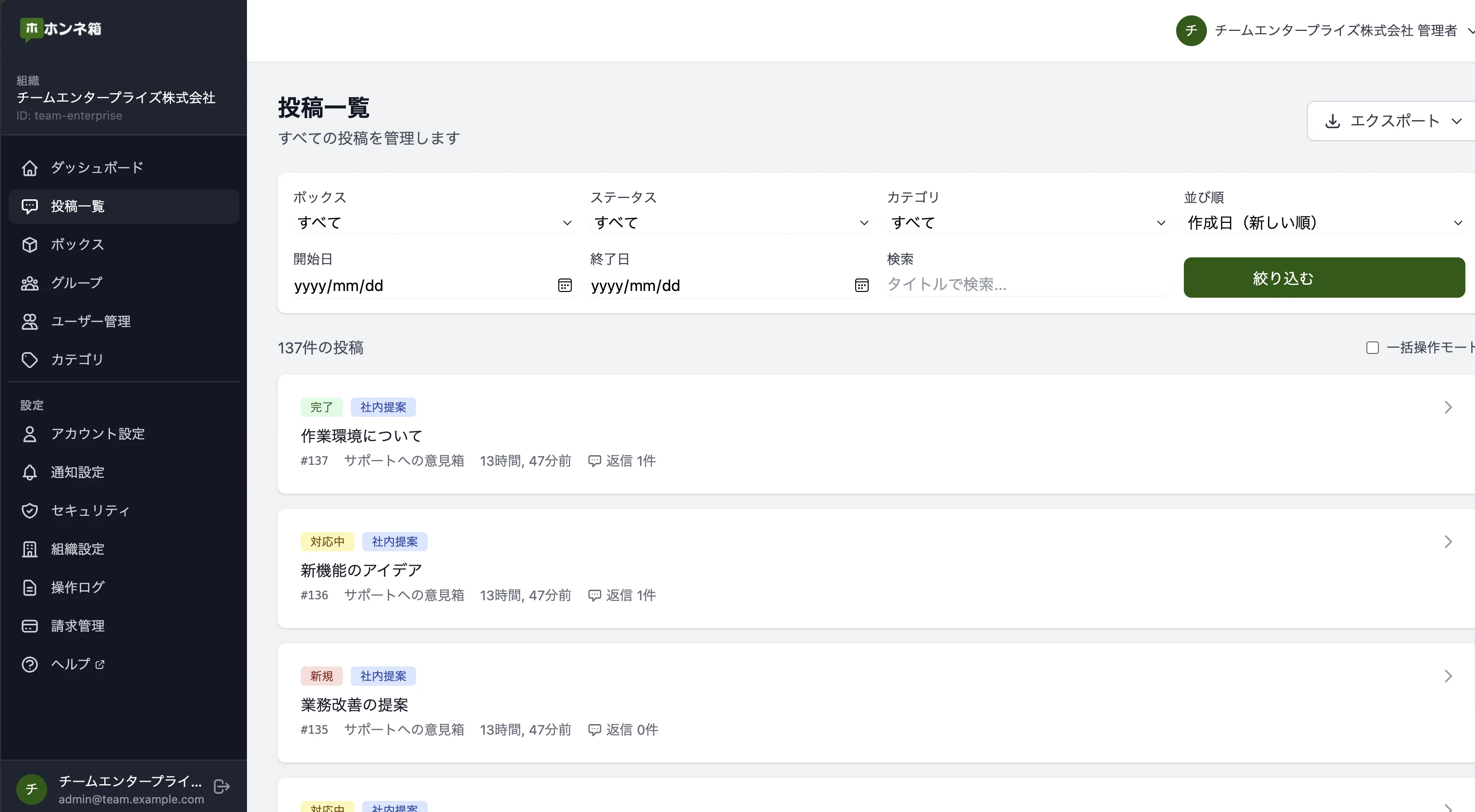Select 投稿一覧 in the sidebar
The height and width of the screenshot is (812, 1475).
(77, 206)
